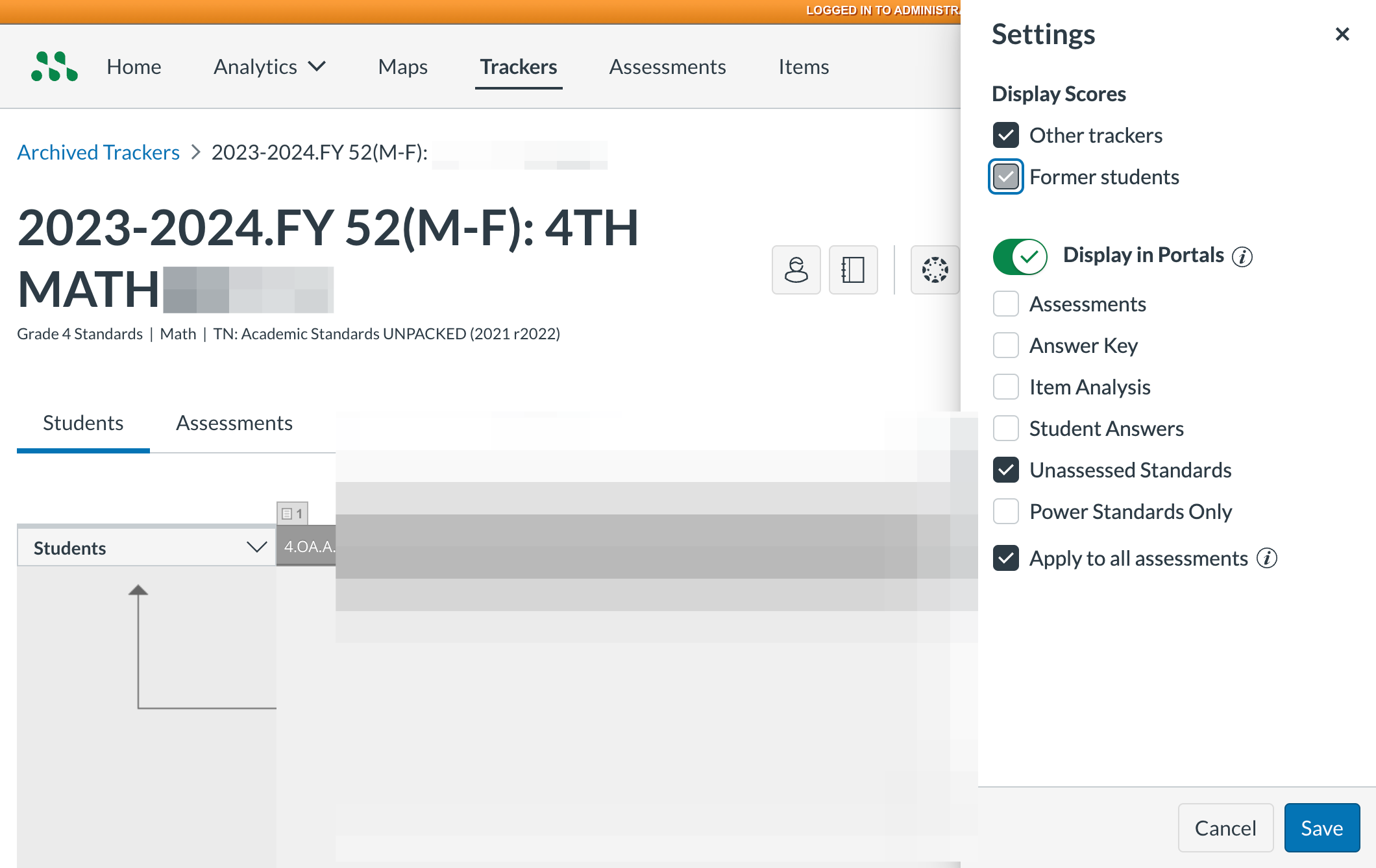Enable the Answer Key checkbox

click(1006, 345)
